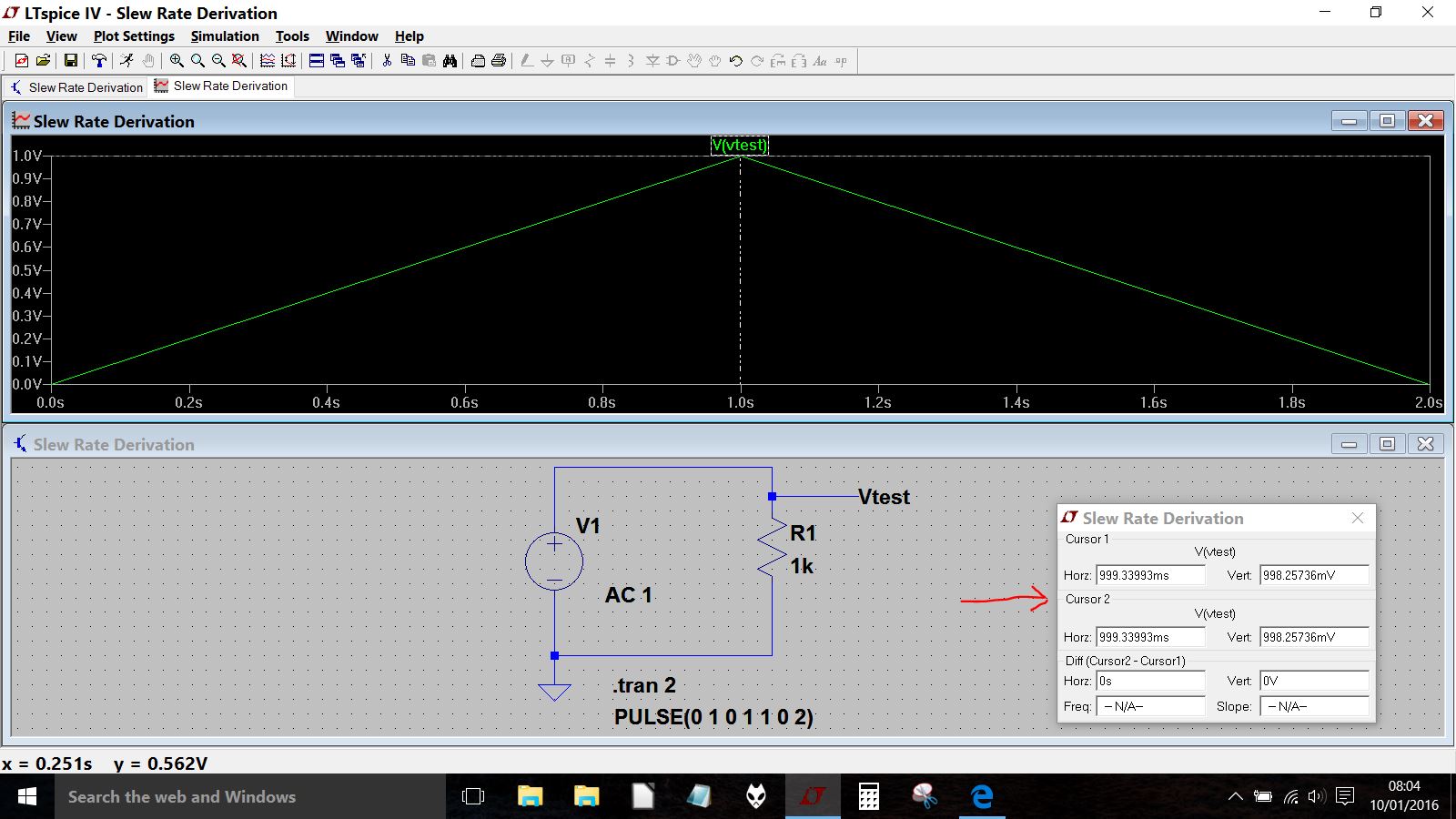Cascade windows using the toolbar icon
The width and height of the screenshot is (1456, 819).
coord(338,61)
